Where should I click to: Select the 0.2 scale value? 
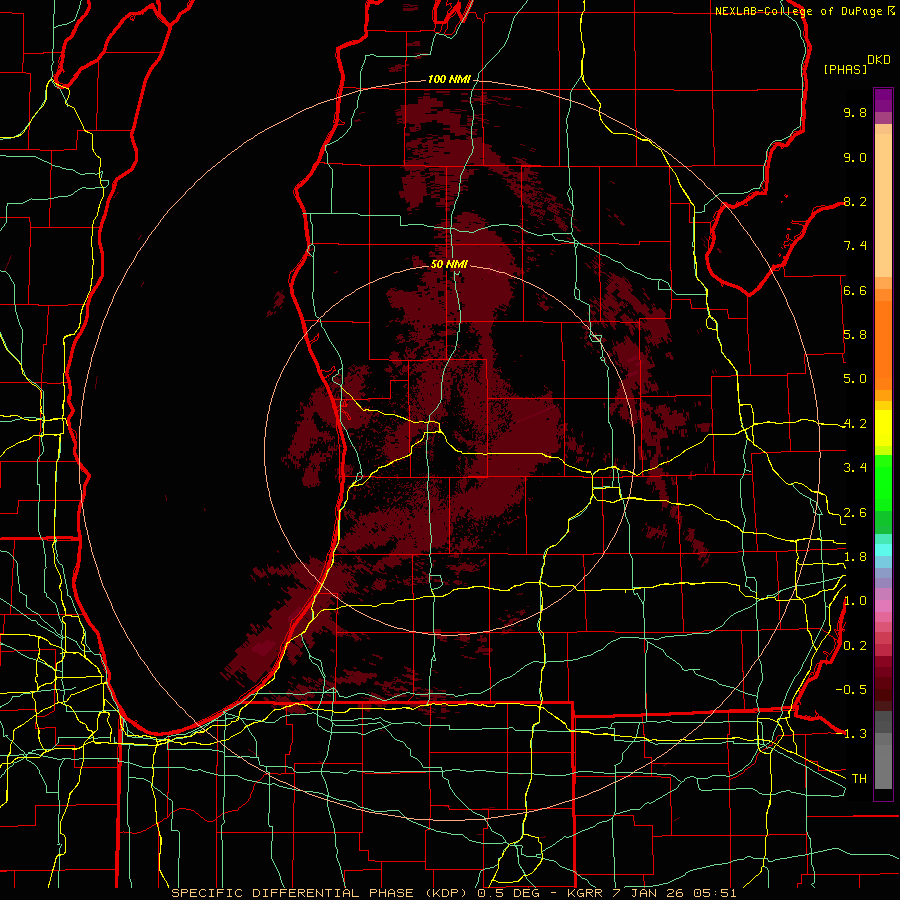855,646
